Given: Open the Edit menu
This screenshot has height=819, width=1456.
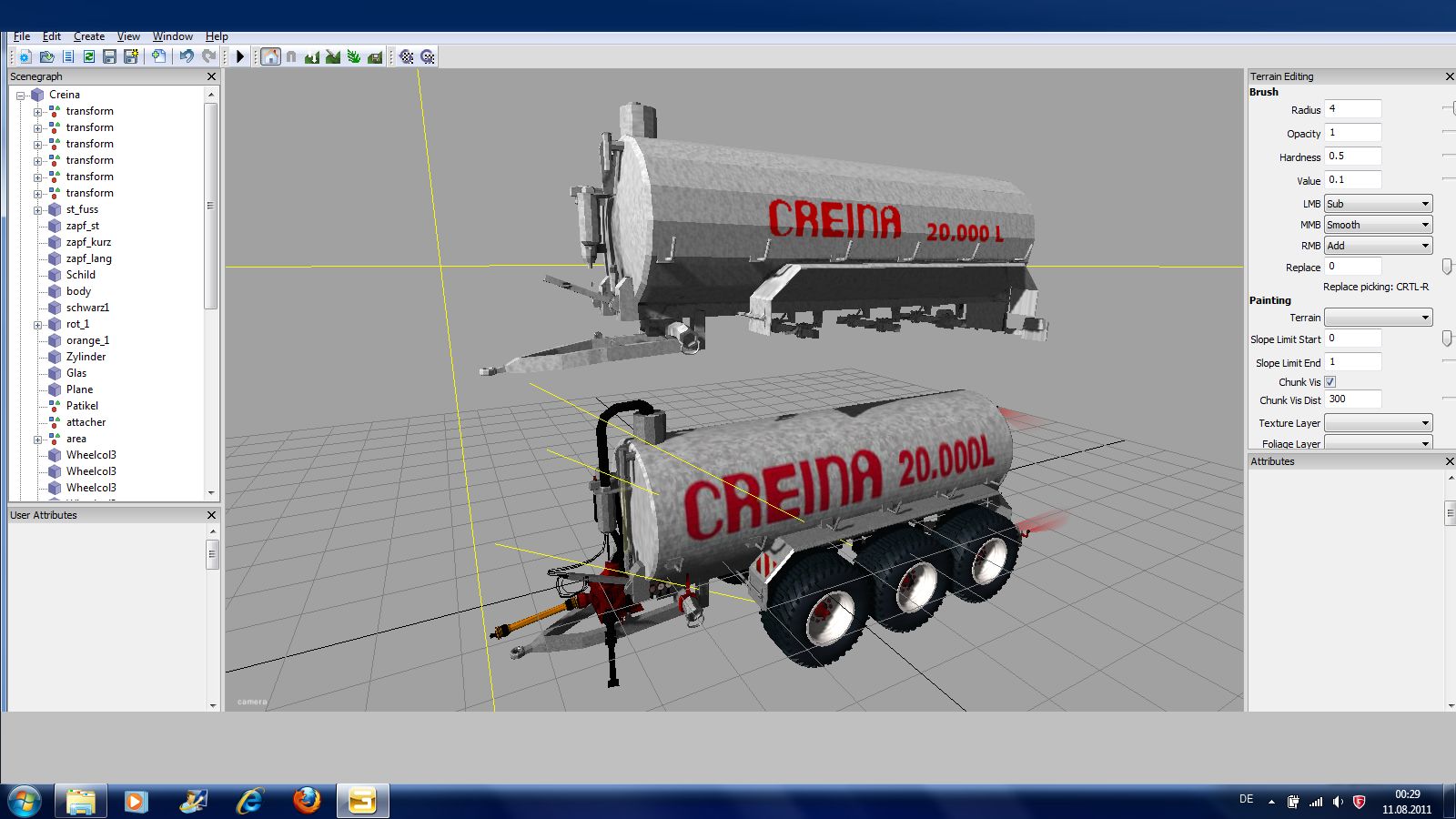Looking at the screenshot, I should pos(52,36).
